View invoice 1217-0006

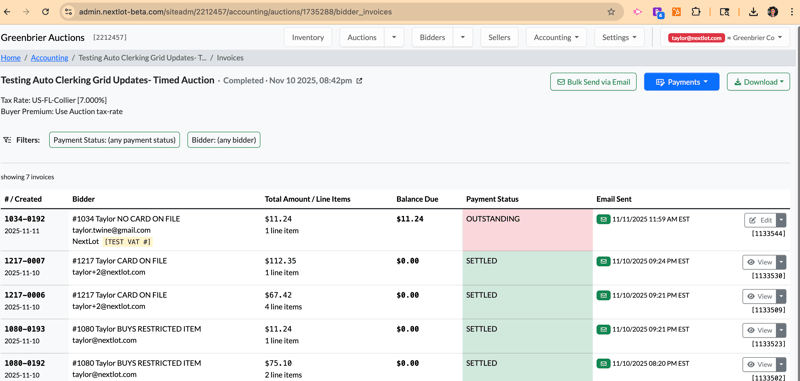pyautogui.click(x=759, y=296)
